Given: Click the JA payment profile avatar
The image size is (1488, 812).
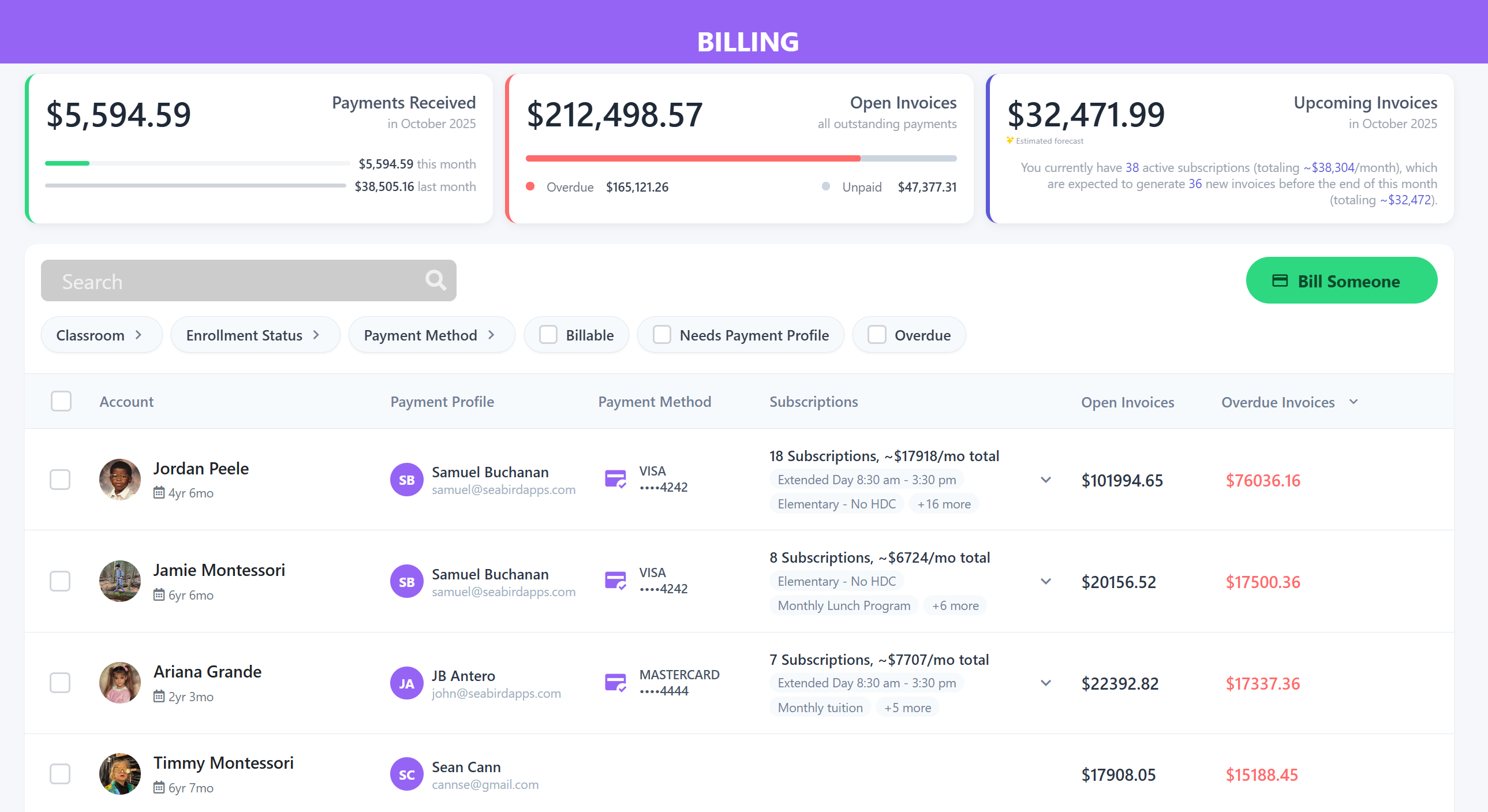Looking at the screenshot, I should point(407,683).
